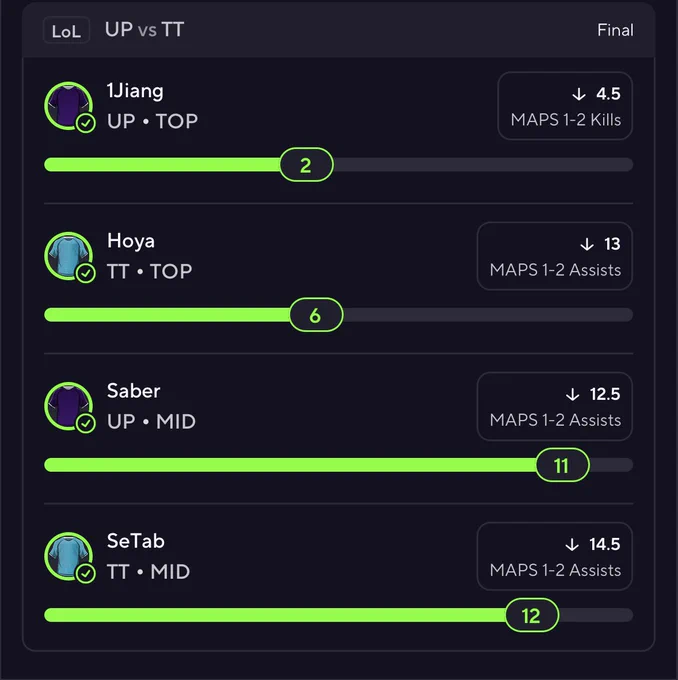The image size is (678, 680).
Task: Click the progress marker showing 11
Action: tap(563, 465)
